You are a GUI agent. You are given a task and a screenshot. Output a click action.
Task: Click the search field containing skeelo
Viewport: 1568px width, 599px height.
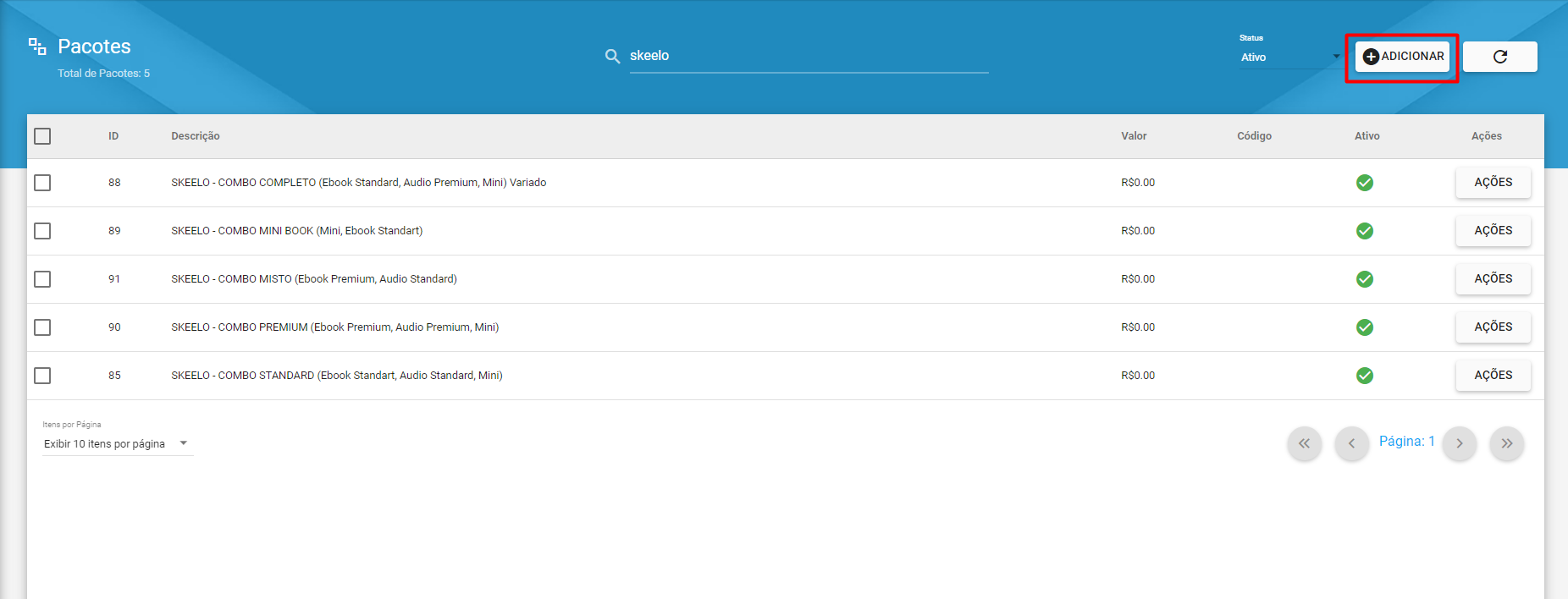point(809,56)
